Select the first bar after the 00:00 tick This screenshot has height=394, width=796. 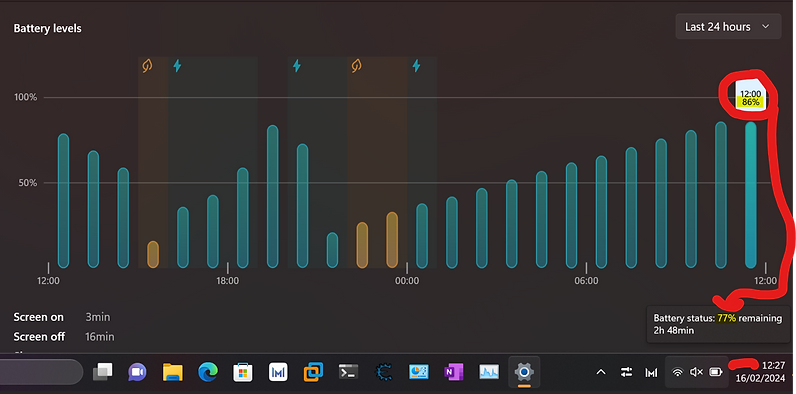(422, 236)
